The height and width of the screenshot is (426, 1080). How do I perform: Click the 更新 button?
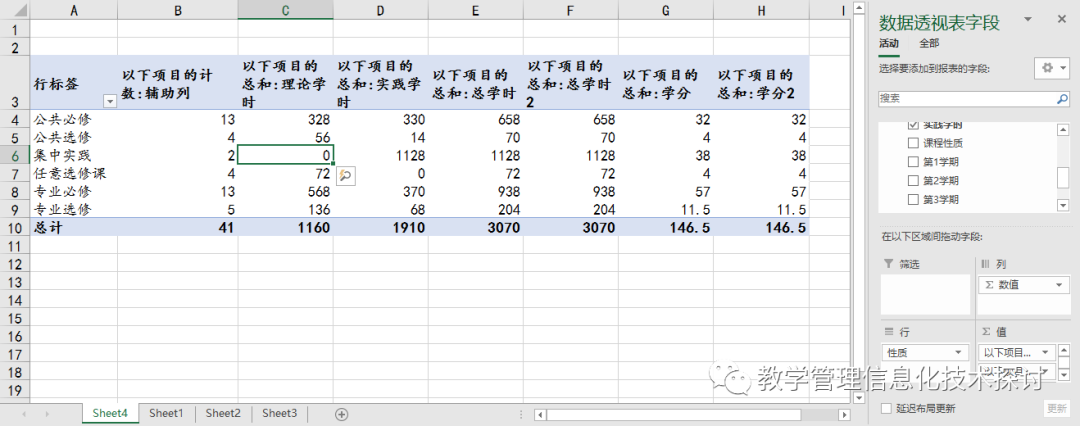pyautogui.click(x=1056, y=408)
